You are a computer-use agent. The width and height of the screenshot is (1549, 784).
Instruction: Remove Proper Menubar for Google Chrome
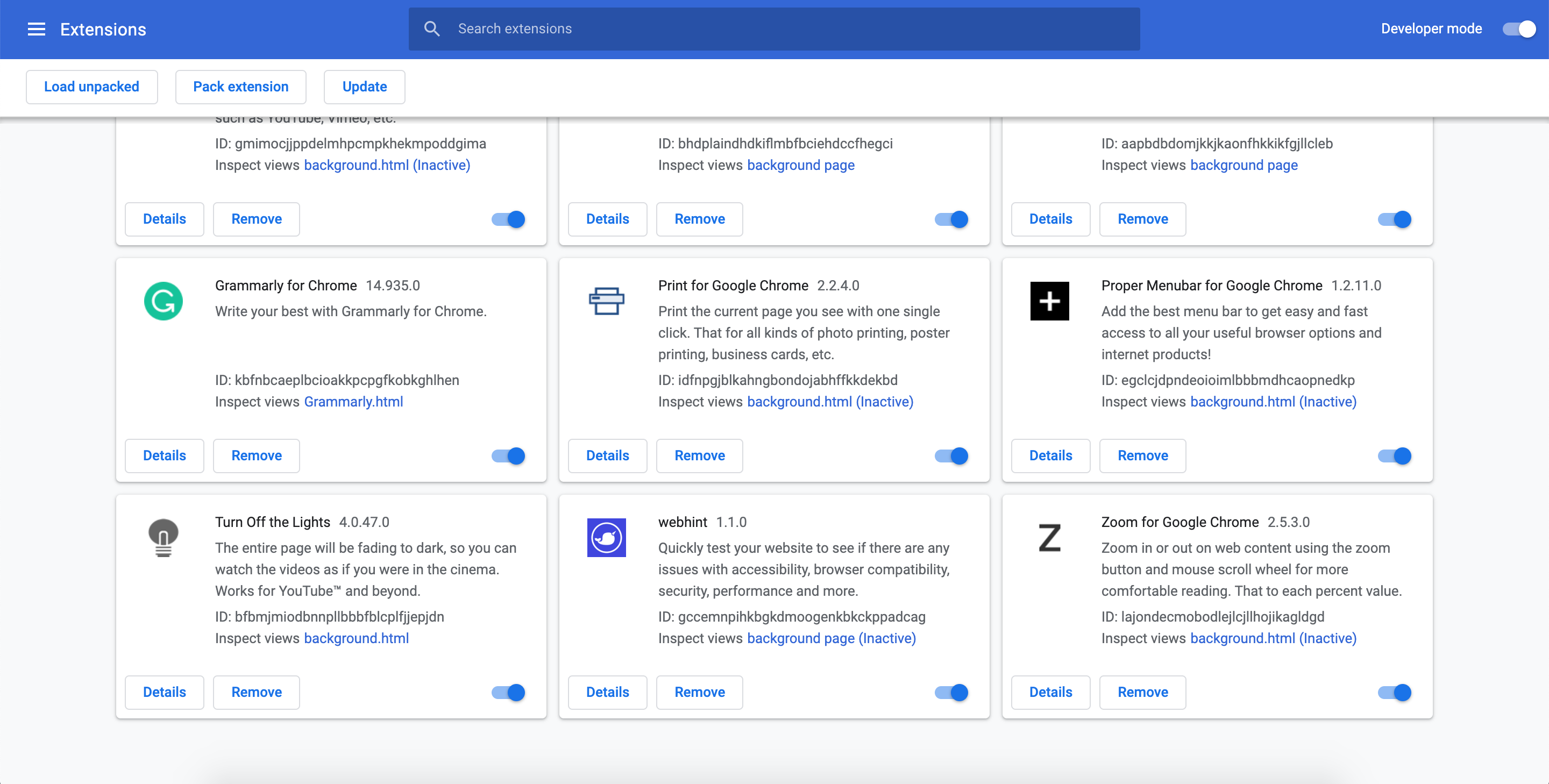coord(1142,456)
